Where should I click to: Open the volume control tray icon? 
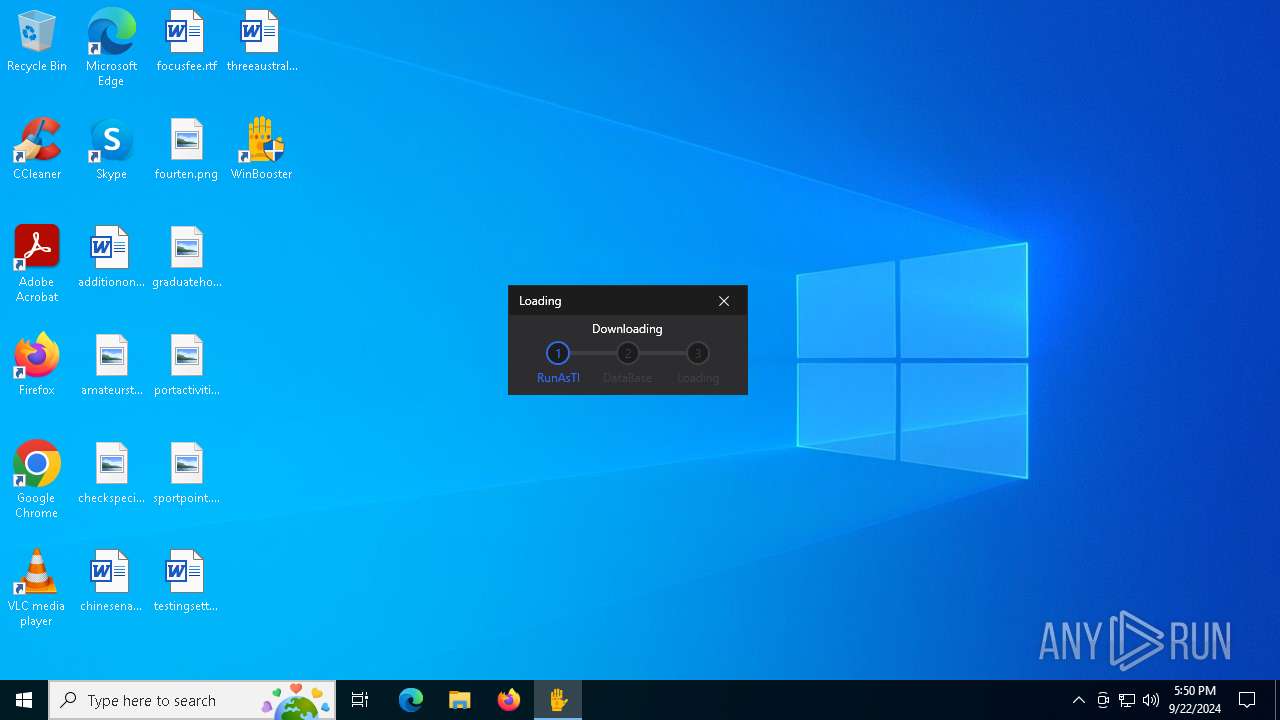pyautogui.click(x=1151, y=700)
